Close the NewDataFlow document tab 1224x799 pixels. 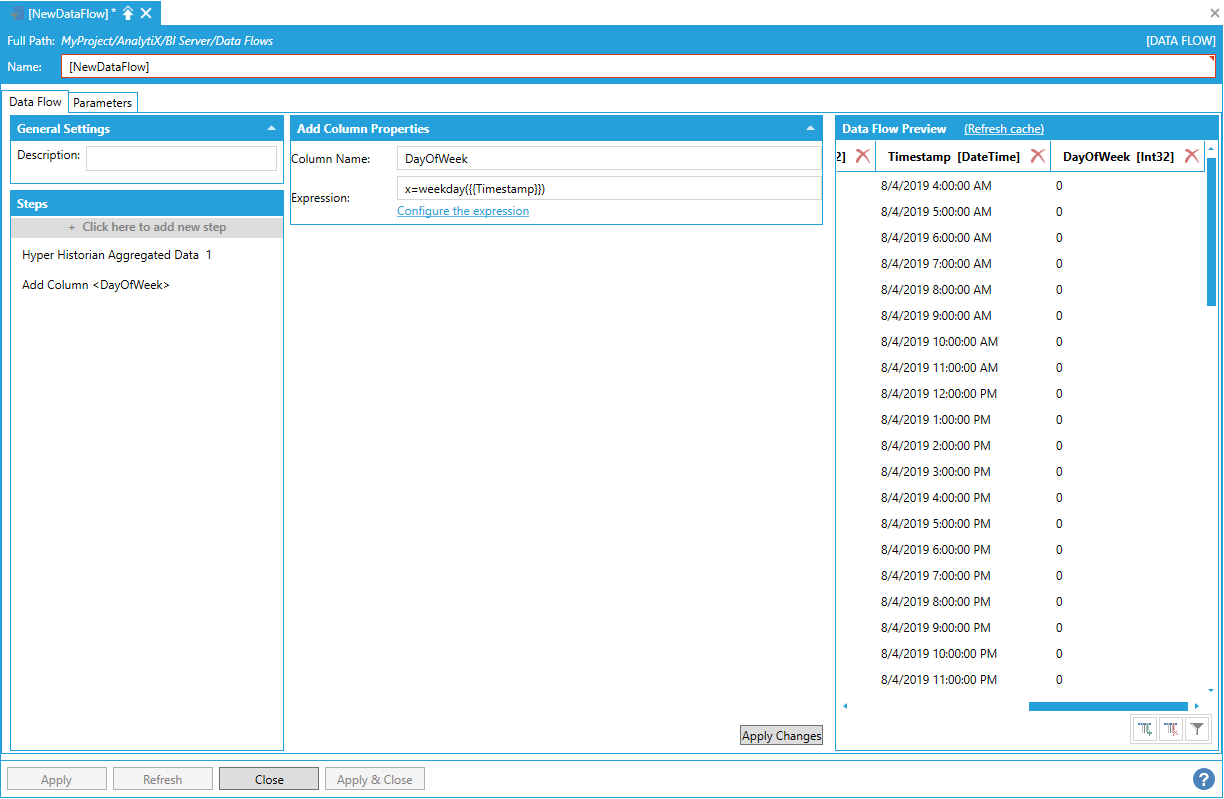click(146, 13)
